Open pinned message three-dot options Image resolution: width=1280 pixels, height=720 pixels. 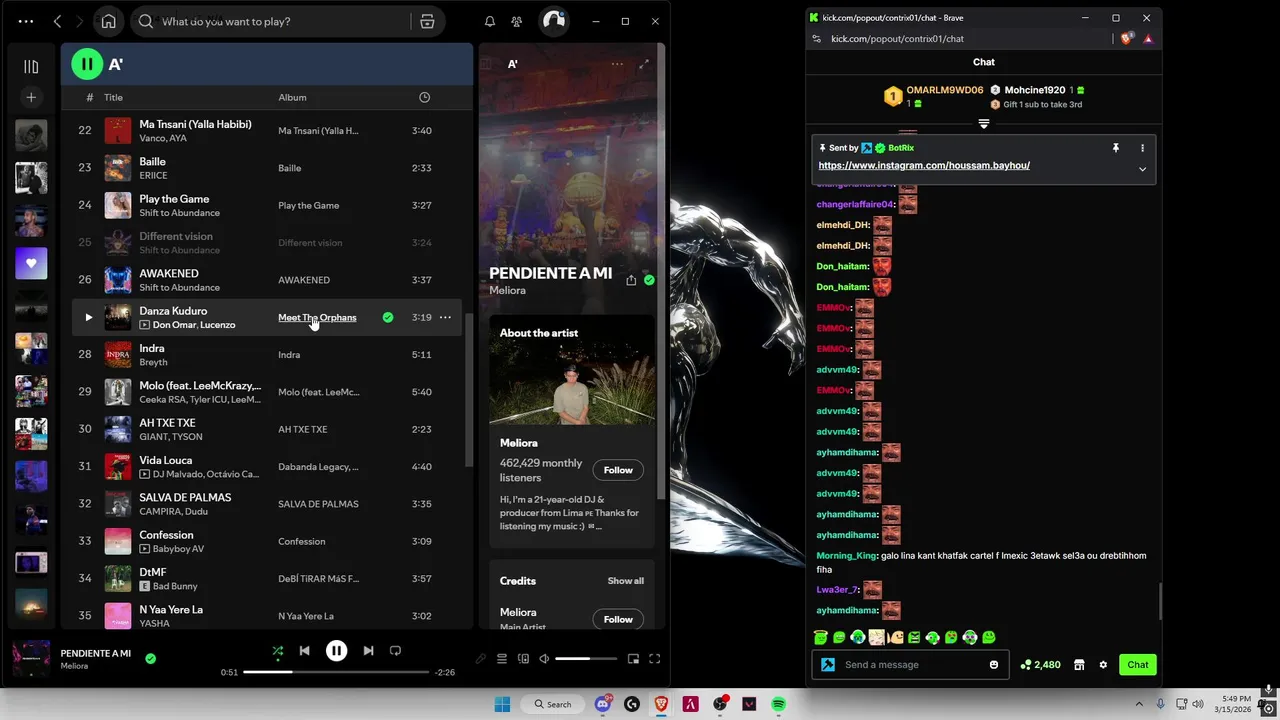(1142, 148)
